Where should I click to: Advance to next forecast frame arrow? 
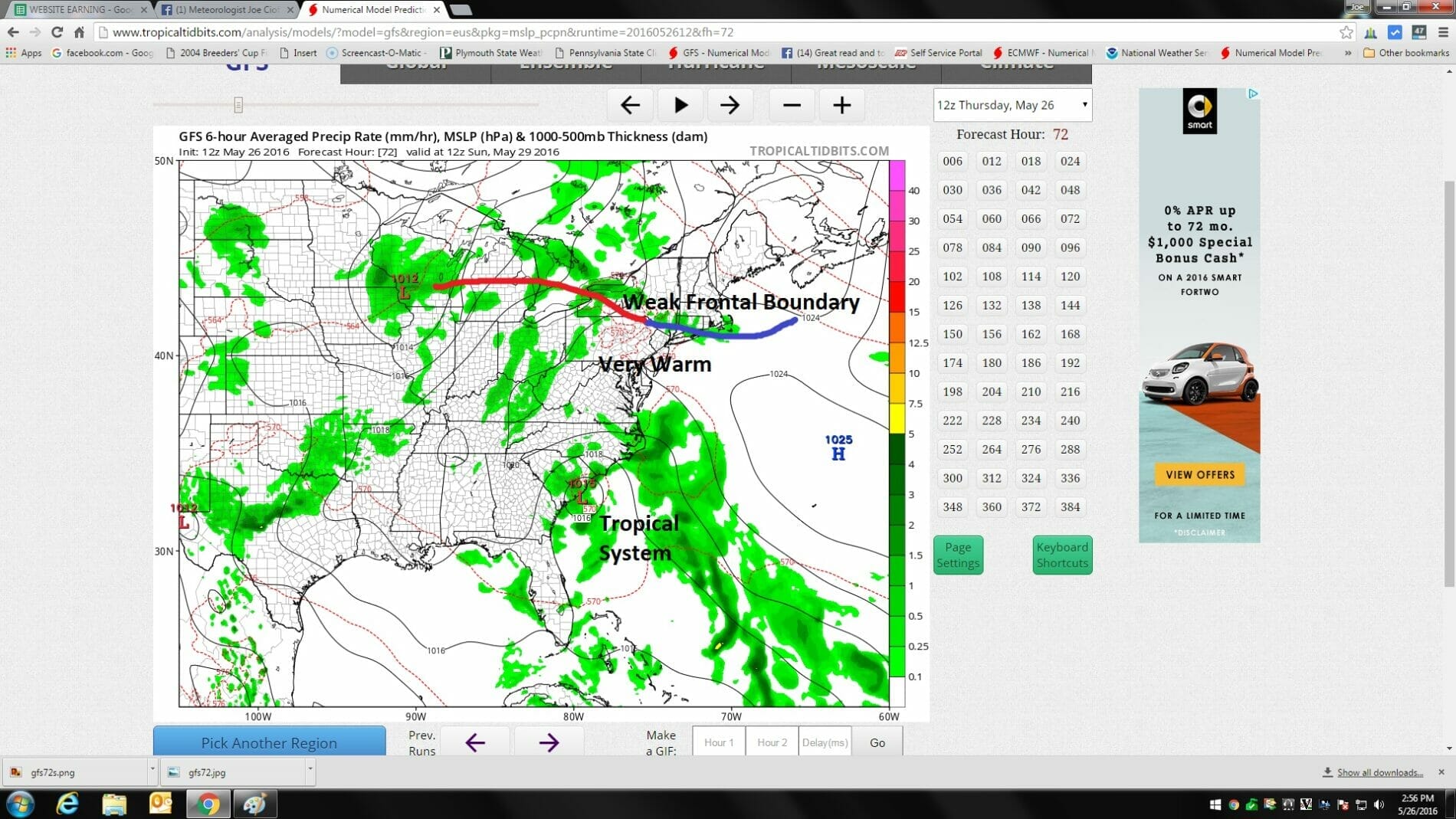click(x=730, y=105)
